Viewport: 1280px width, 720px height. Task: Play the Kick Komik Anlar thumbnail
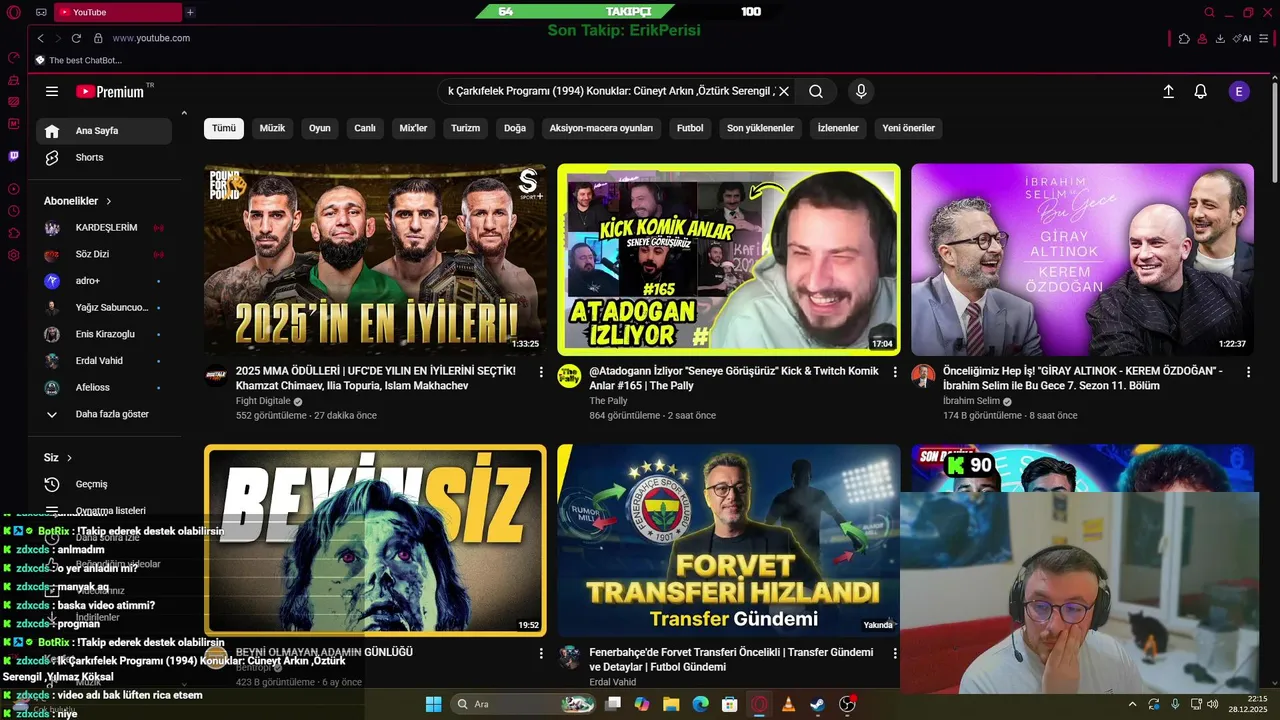729,260
